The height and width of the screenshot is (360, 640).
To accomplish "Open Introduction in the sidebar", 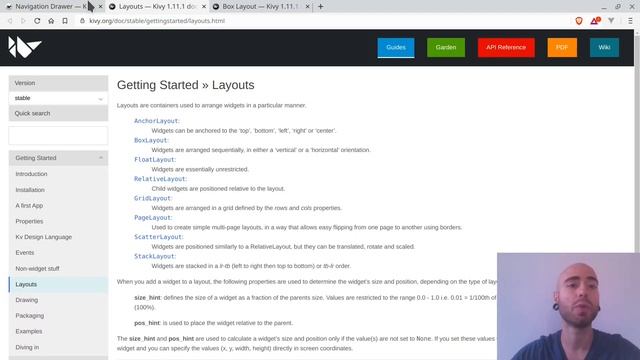I will point(31,174).
